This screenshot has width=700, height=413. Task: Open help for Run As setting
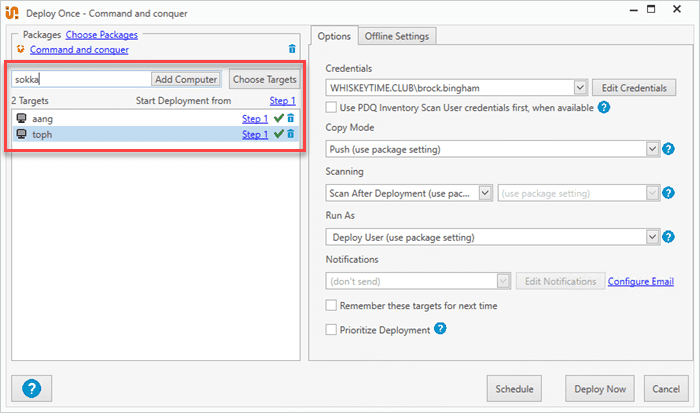(668, 237)
